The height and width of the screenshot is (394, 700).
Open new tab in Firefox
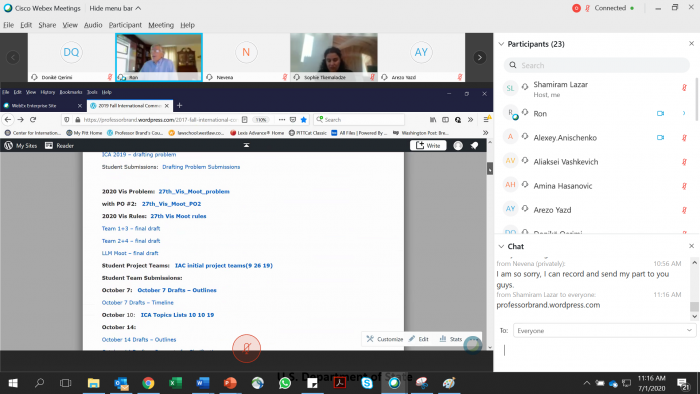[x=179, y=106]
